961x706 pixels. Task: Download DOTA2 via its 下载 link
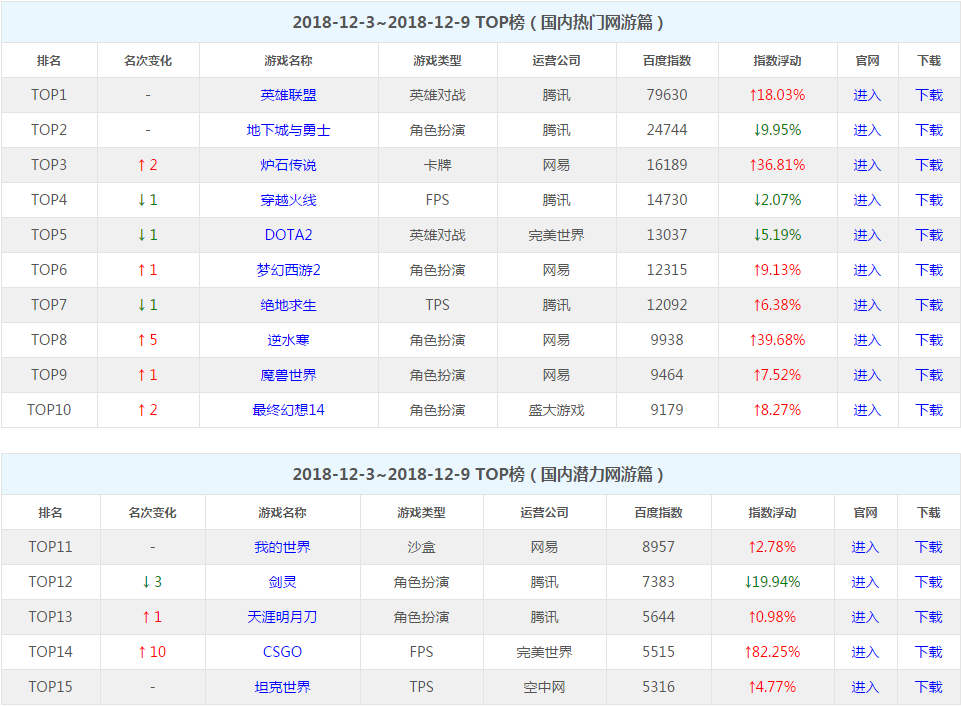(929, 235)
